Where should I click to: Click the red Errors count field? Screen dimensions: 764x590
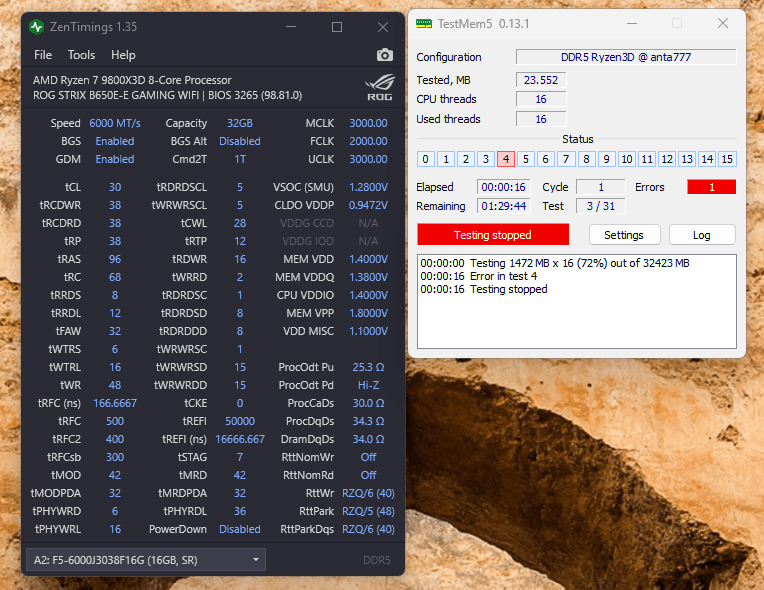(711, 187)
